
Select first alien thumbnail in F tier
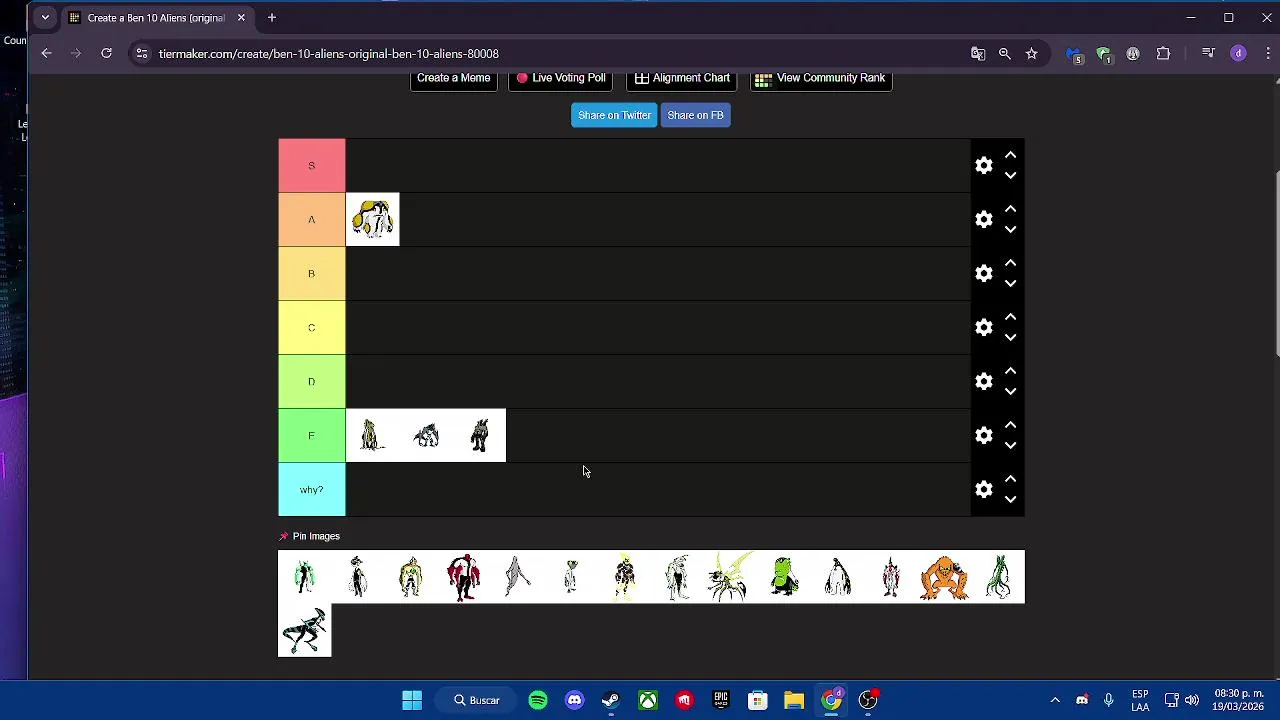(x=372, y=435)
